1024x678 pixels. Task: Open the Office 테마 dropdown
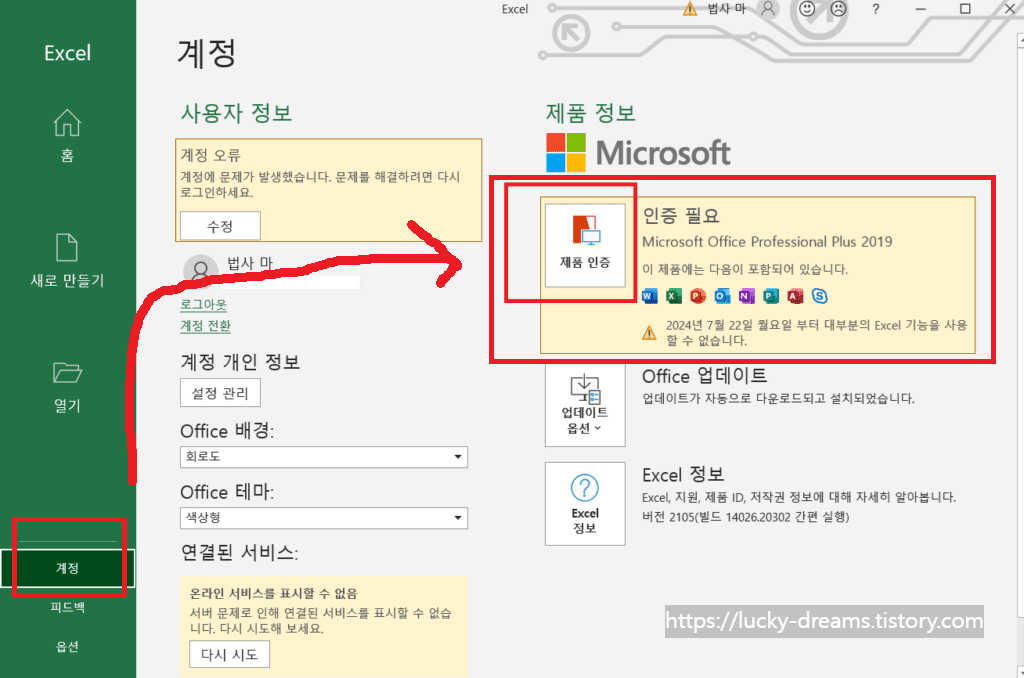coord(324,517)
